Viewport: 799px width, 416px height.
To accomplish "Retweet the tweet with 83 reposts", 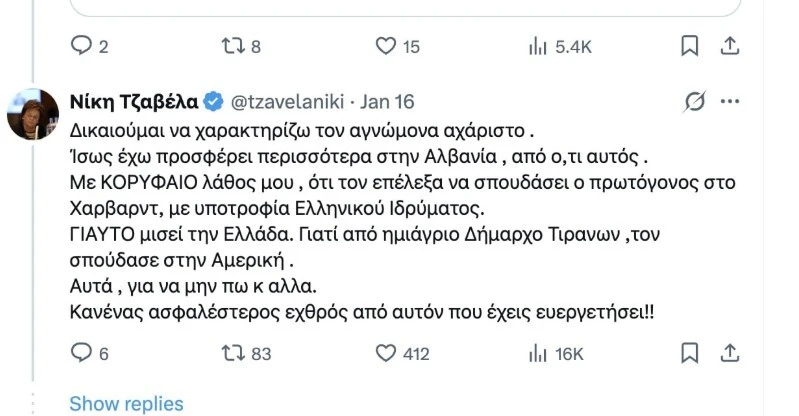I will tap(237, 353).
